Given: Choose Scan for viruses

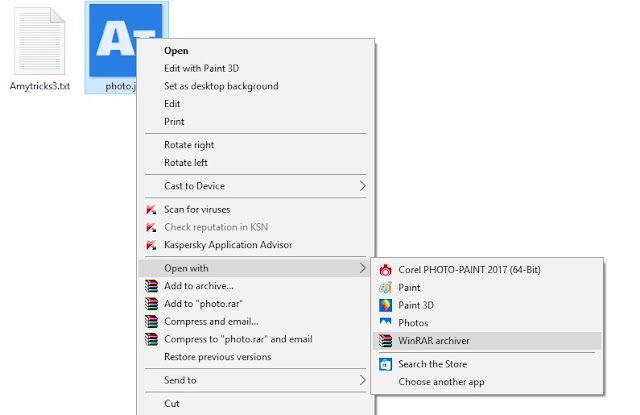Looking at the screenshot, I should (256, 210).
